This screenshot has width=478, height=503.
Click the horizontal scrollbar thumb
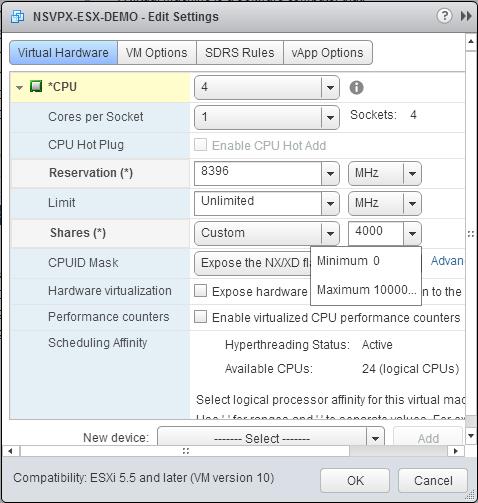click(185, 451)
